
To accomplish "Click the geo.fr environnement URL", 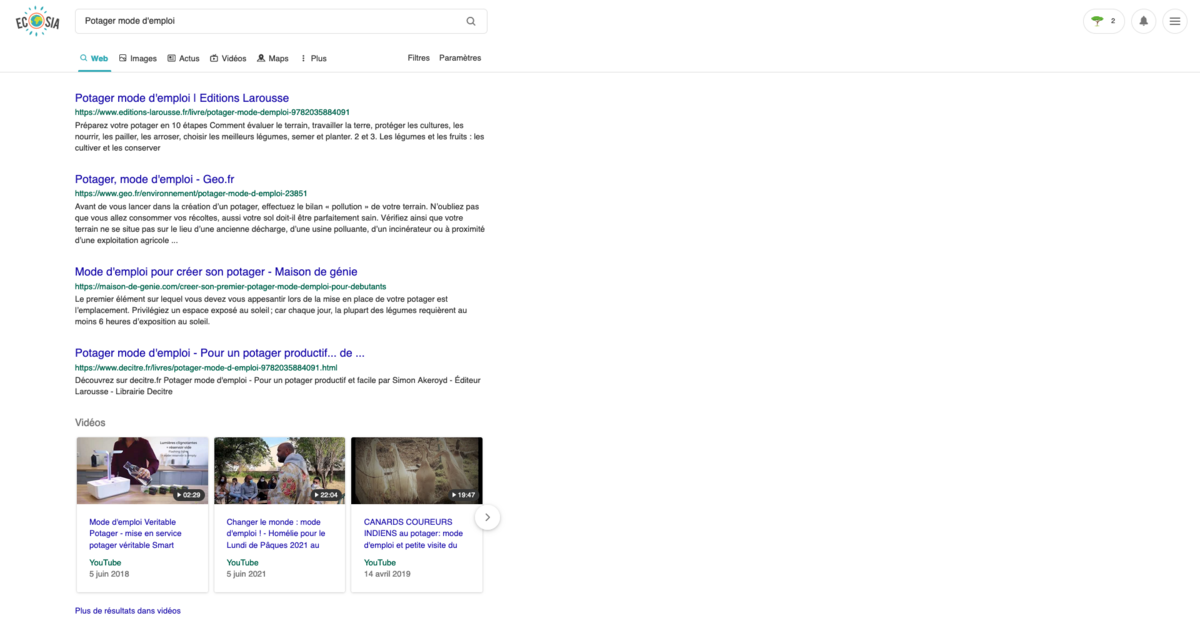I will click(191, 193).
